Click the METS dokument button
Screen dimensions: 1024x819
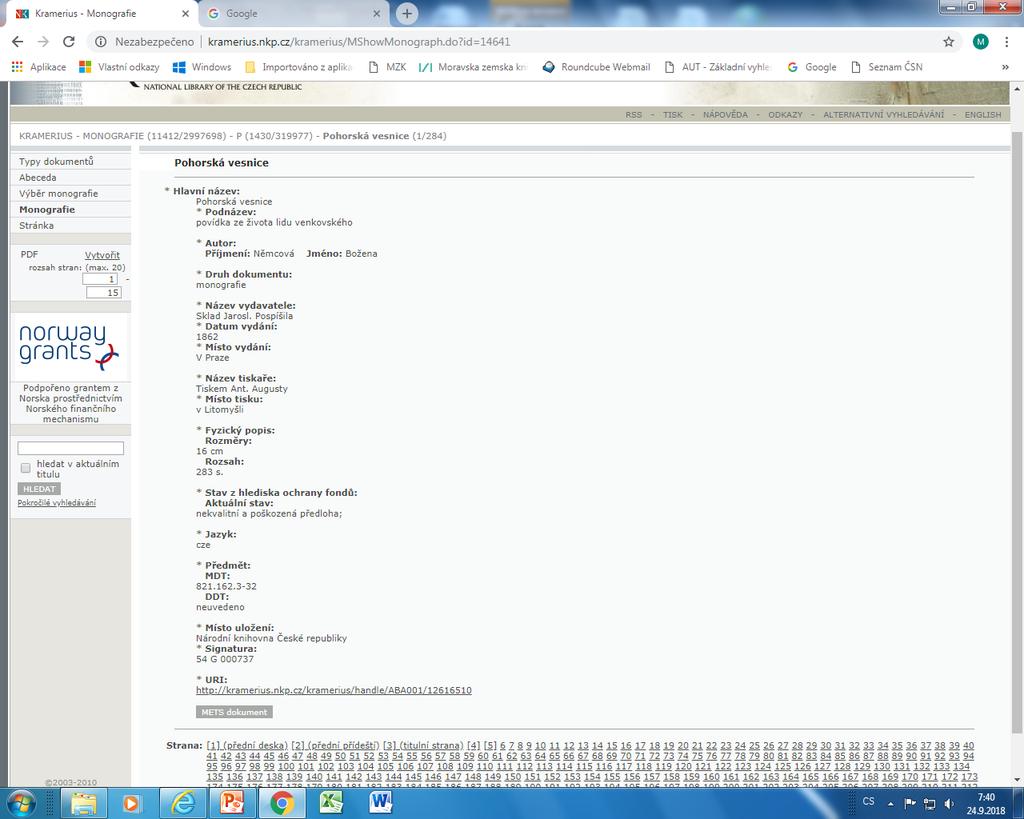(x=234, y=712)
